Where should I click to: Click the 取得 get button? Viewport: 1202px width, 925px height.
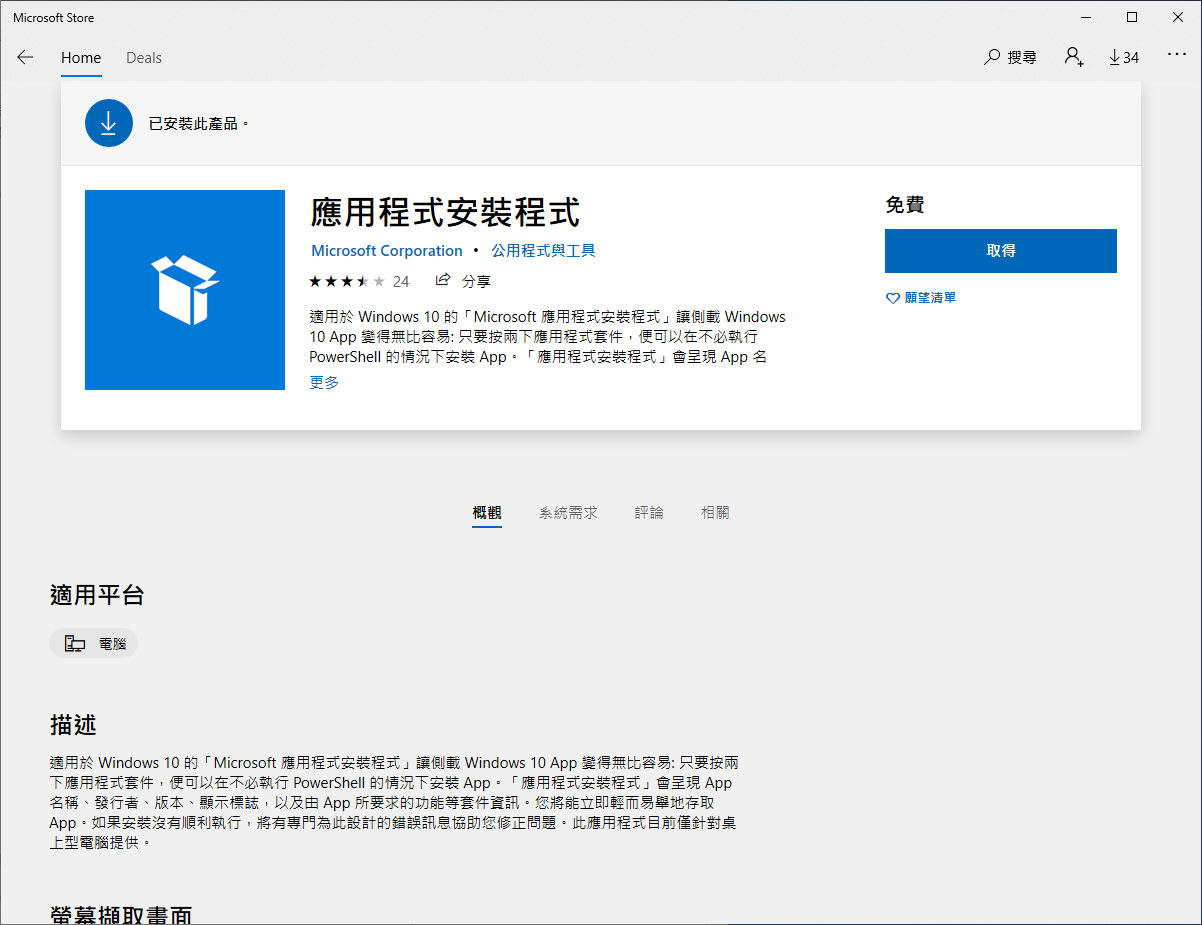(x=1001, y=251)
